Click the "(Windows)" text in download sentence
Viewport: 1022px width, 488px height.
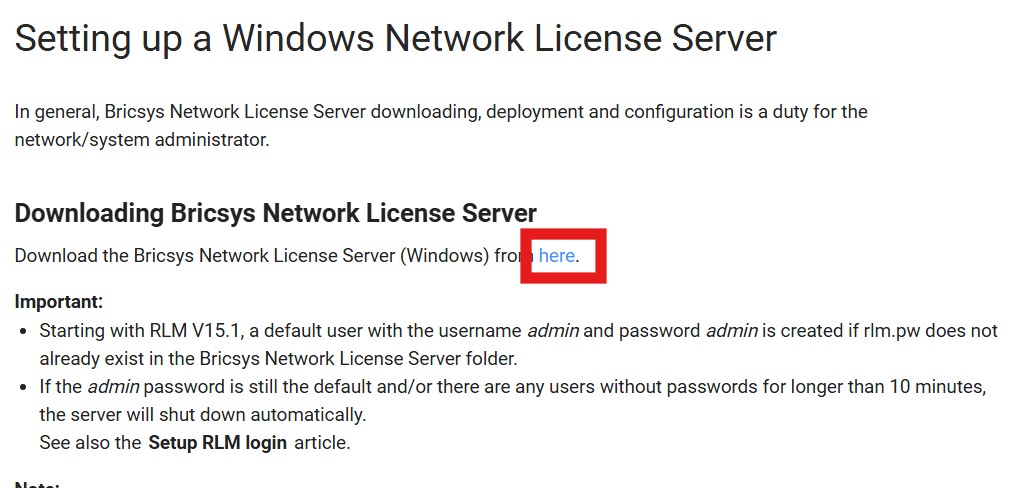click(x=444, y=255)
